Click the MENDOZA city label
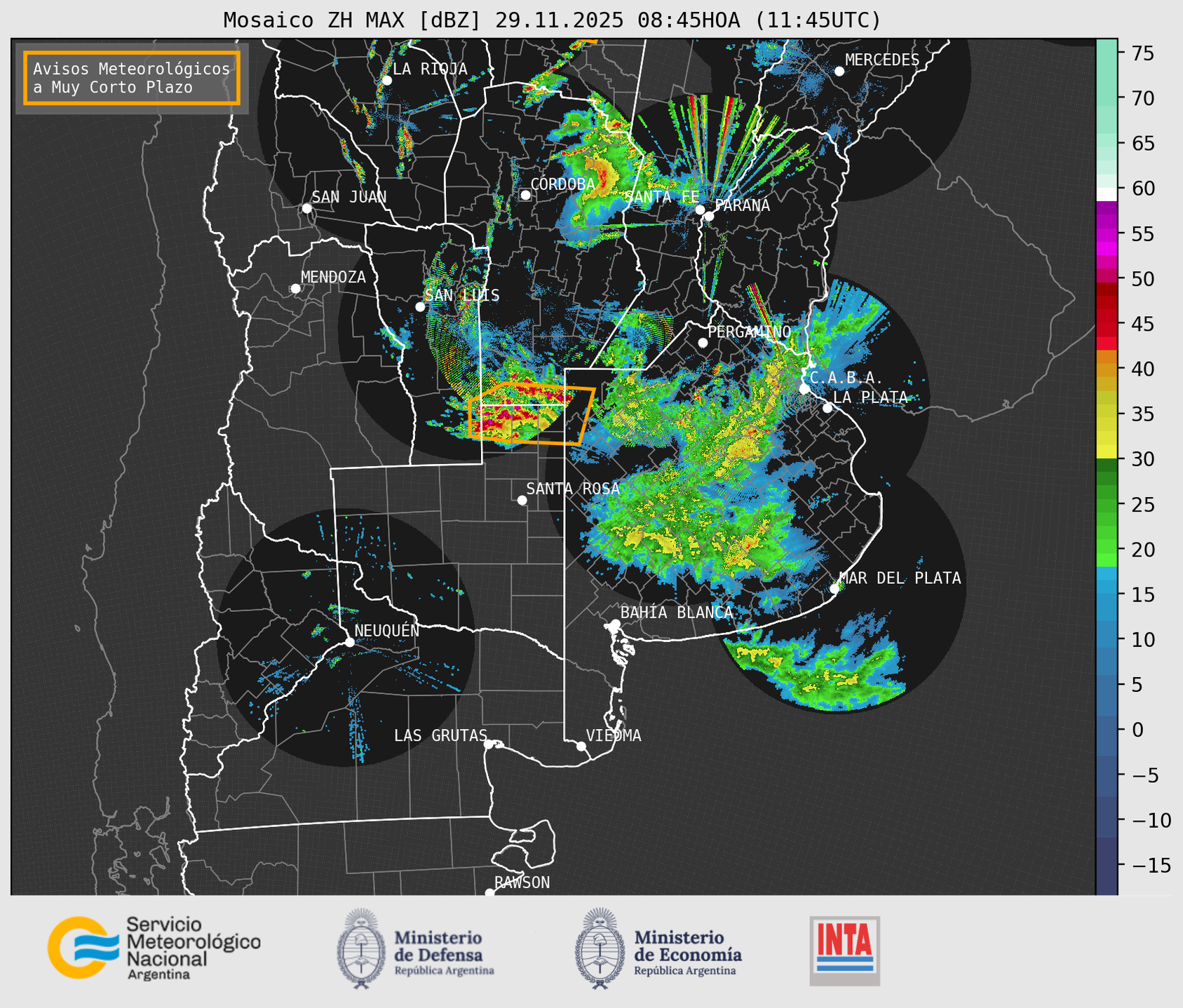This screenshot has height=1008, width=1183. pos(333,277)
